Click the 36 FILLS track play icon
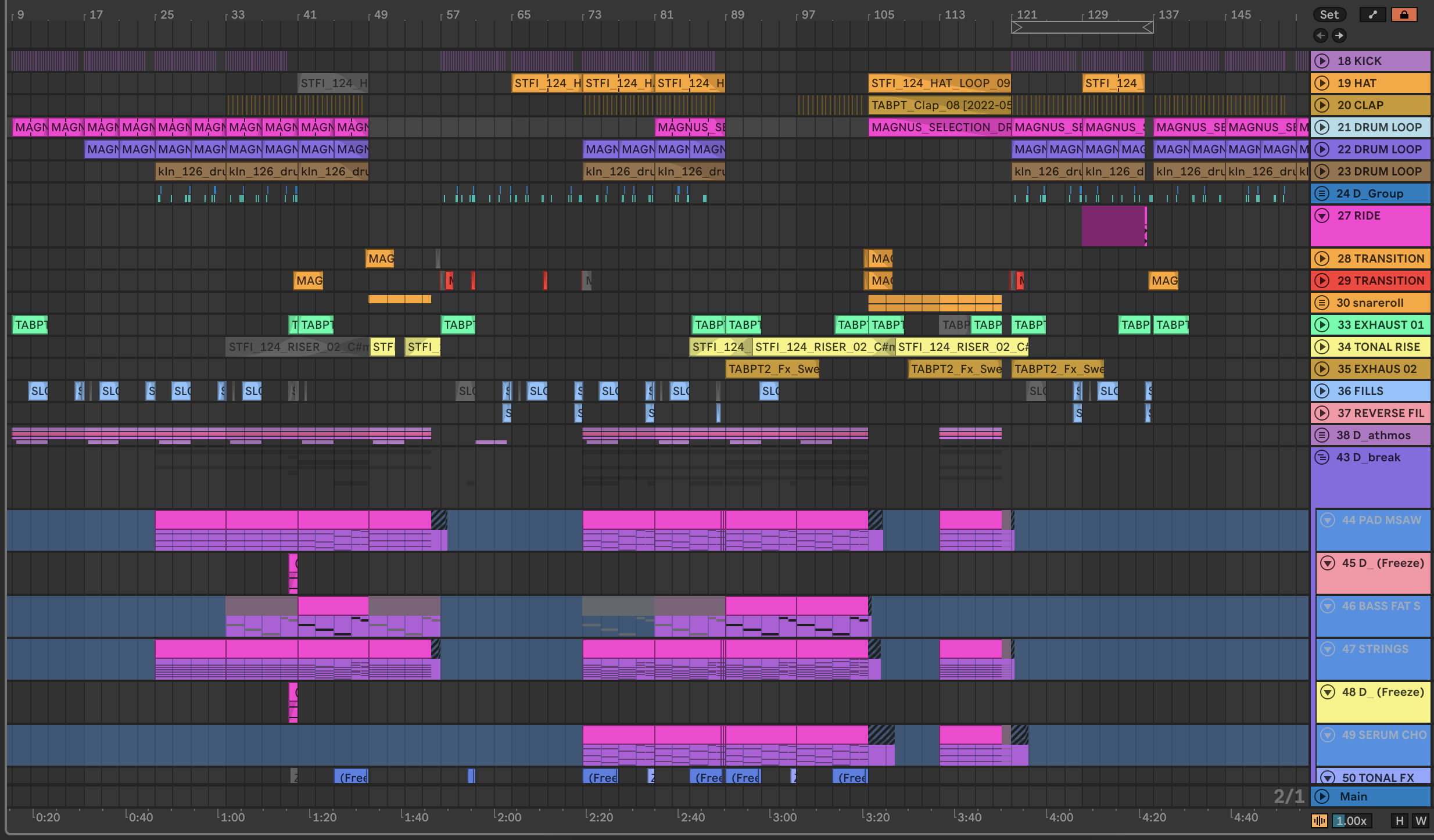The height and width of the screenshot is (840, 1434). [x=1322, y=391]
